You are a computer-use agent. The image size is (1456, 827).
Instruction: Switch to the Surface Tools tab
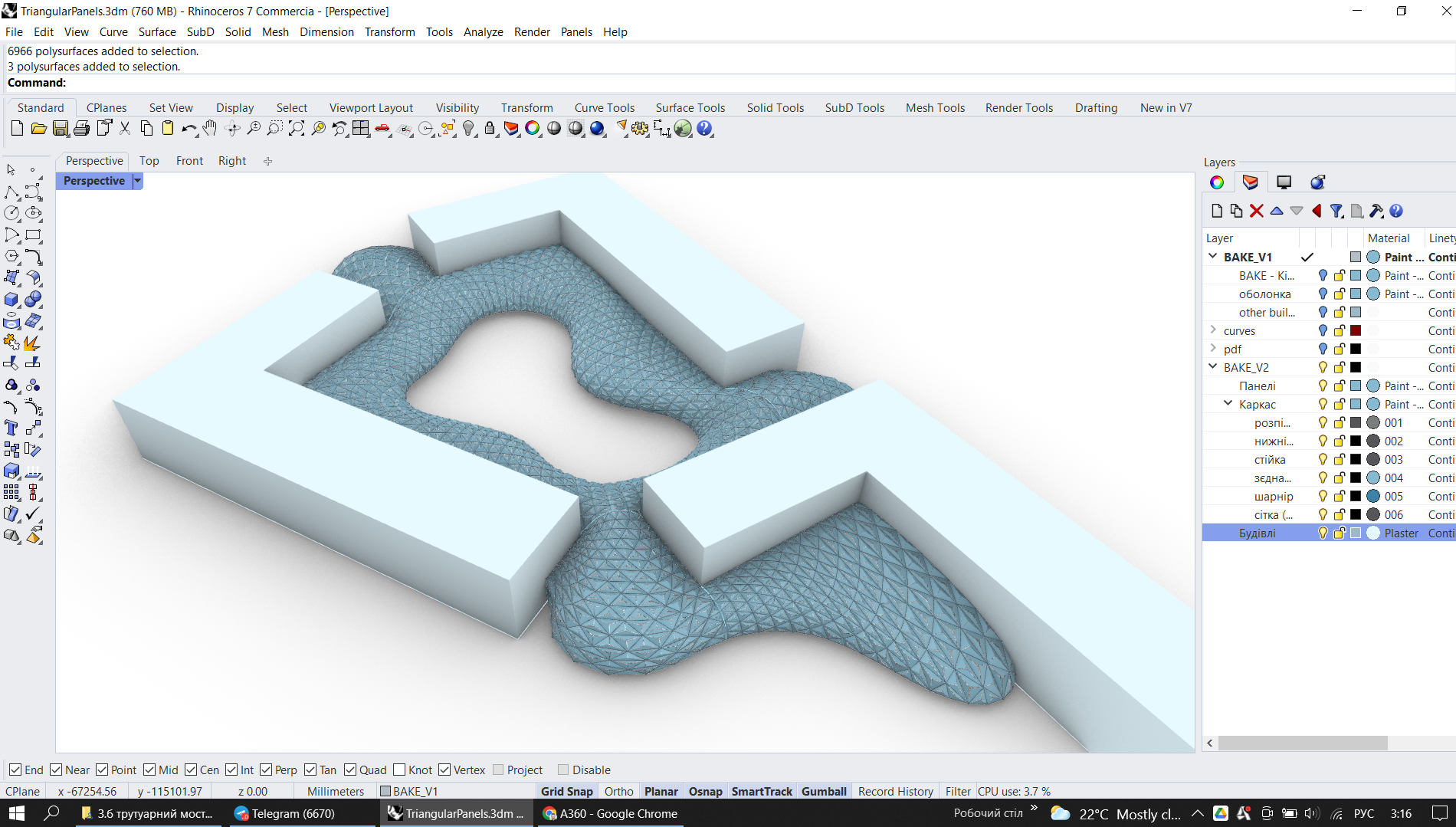690,107
